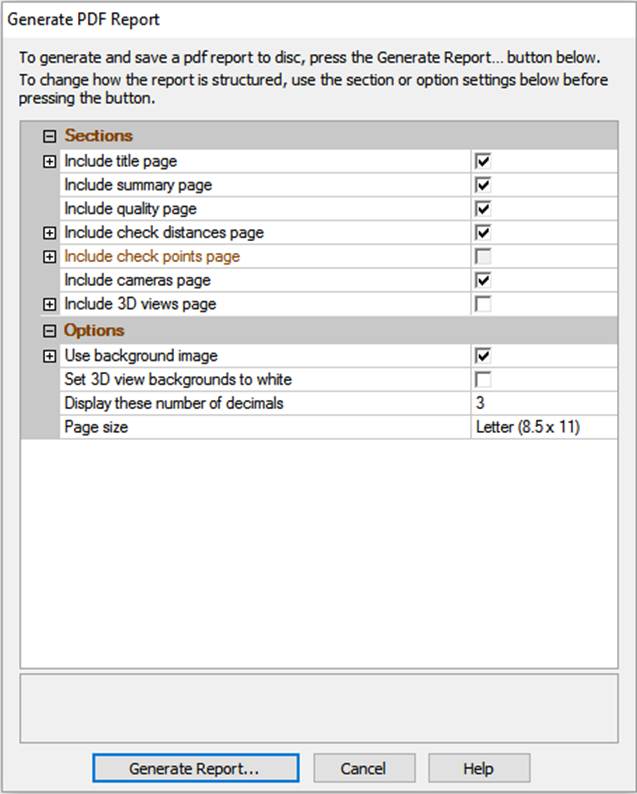Click the Generate Report... button

click(195, 768)
